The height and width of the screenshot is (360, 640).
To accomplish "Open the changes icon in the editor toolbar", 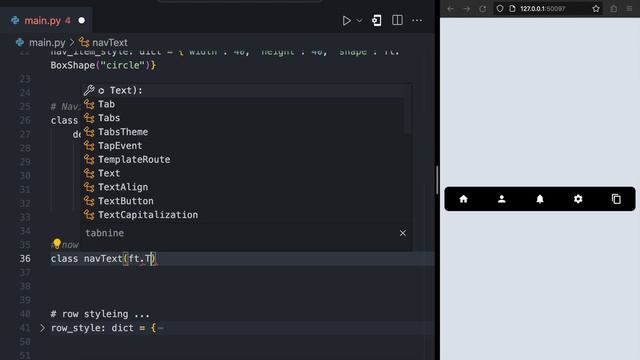I will pyautogui.click(x=376, y=20).
